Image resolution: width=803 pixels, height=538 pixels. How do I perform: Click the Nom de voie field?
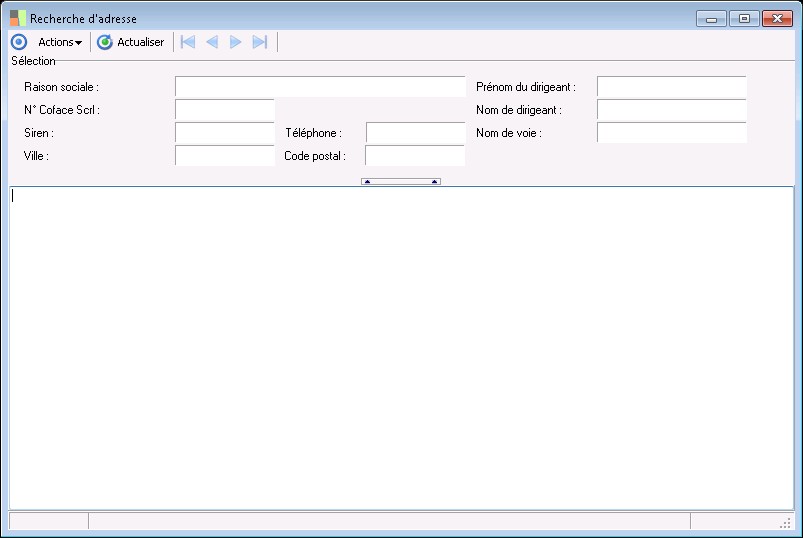671,133
